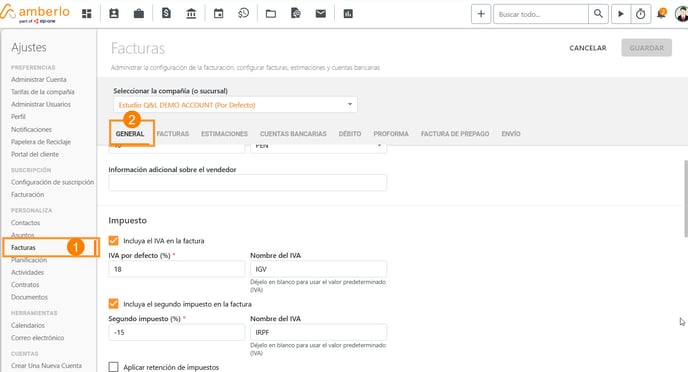Switch to the ESTIMACIONES tab
The height and width of the screenshot is (372, 688).
coord(225,134)
